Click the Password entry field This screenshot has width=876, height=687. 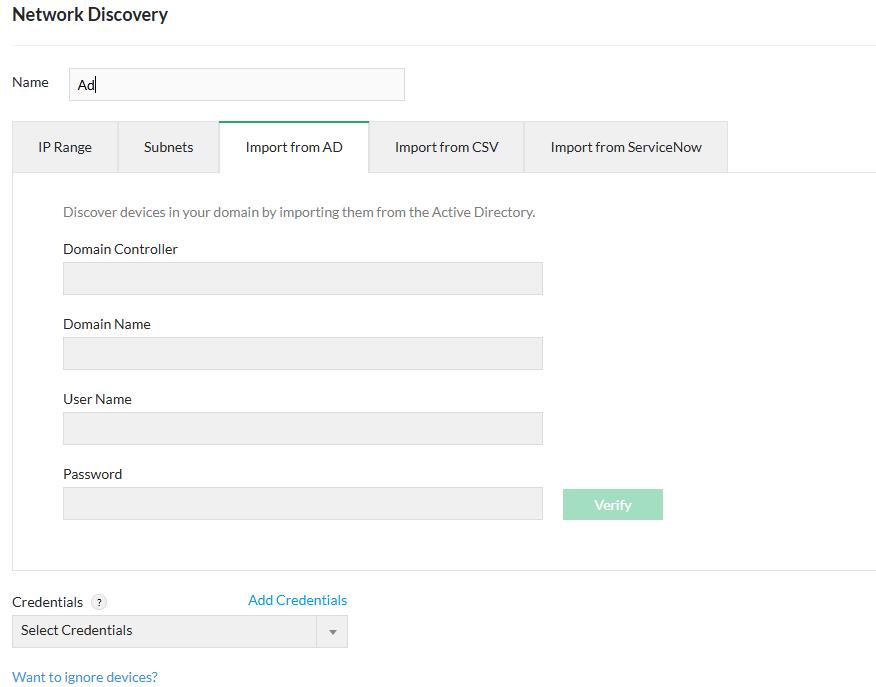pos(302,504)
